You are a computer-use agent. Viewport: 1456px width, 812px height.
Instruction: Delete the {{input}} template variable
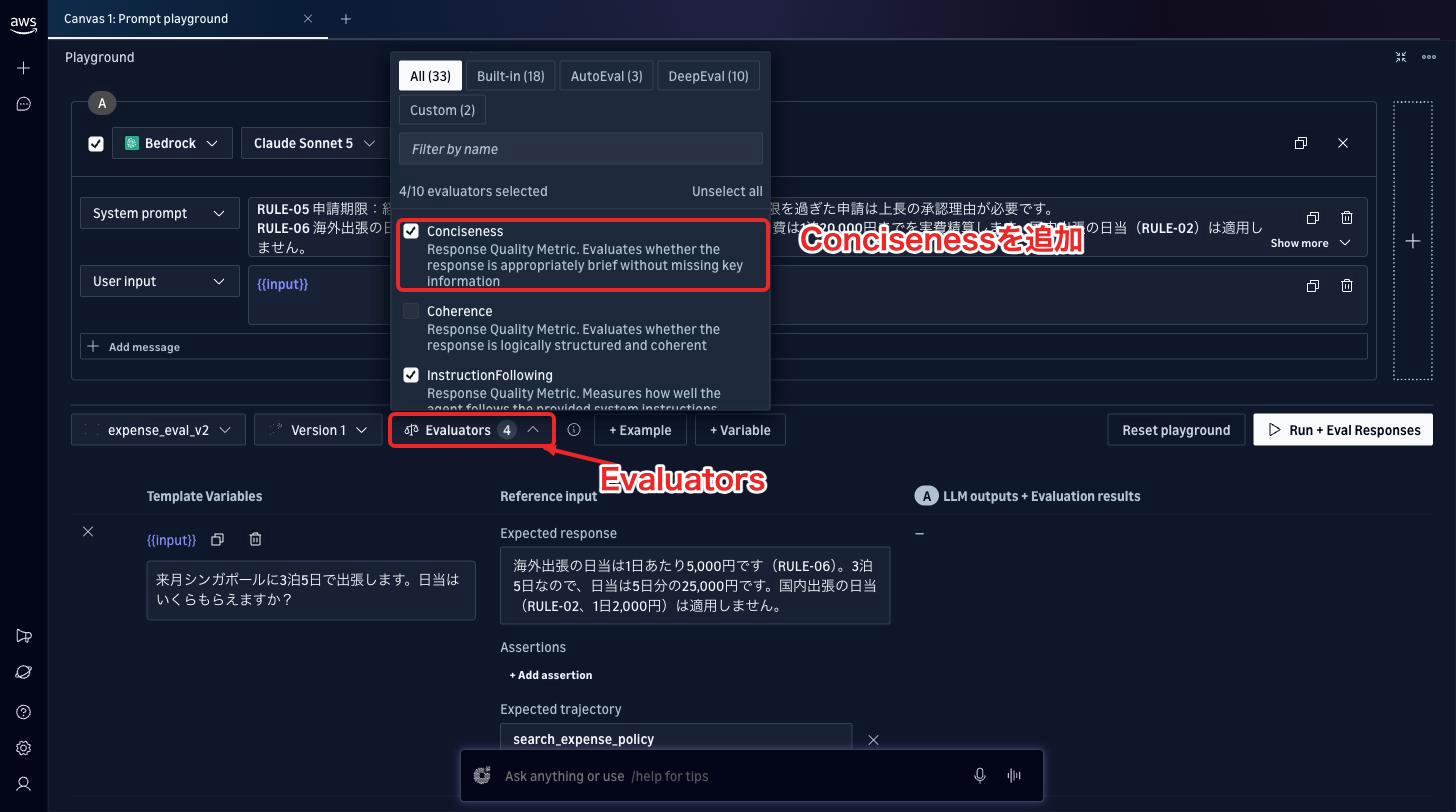pos(255,539)
